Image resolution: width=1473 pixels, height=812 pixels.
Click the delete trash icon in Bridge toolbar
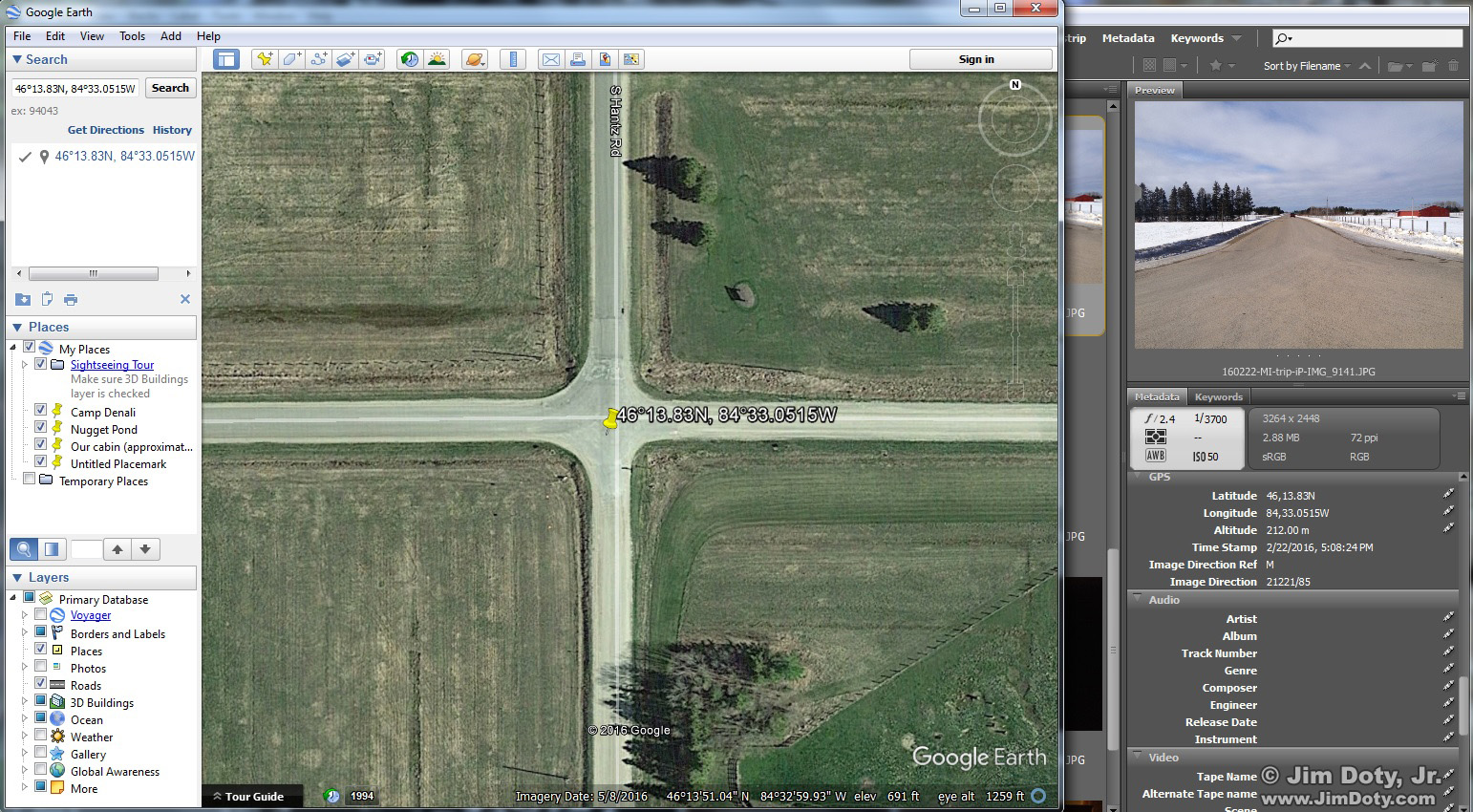coord(1454,66)
